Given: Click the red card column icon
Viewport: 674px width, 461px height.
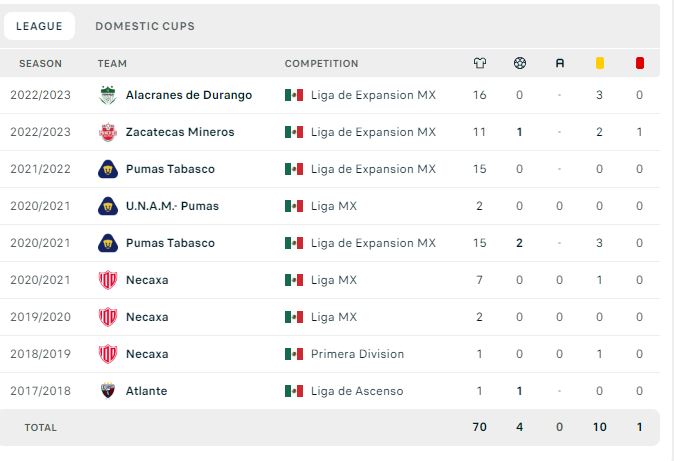Looking at the screenshot, I should tap(640, 63).
